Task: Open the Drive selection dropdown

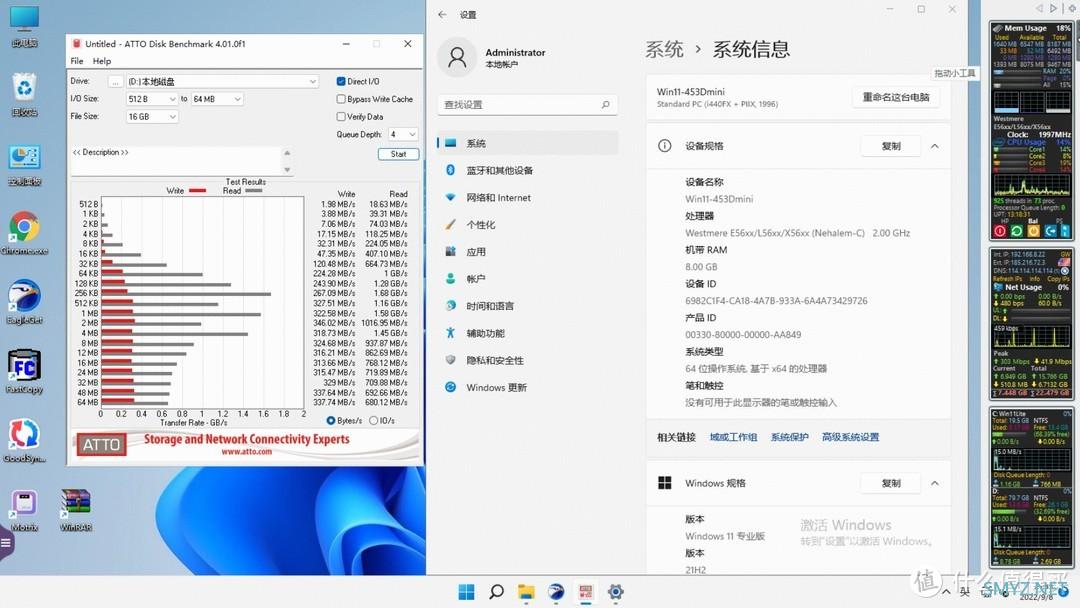Action: click(222, 81)
